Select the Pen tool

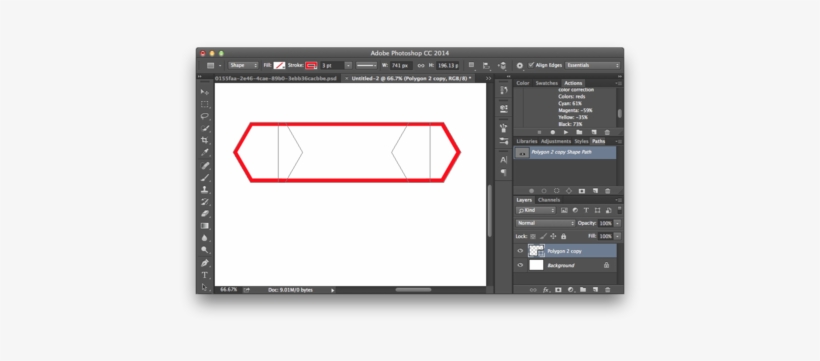204,263
